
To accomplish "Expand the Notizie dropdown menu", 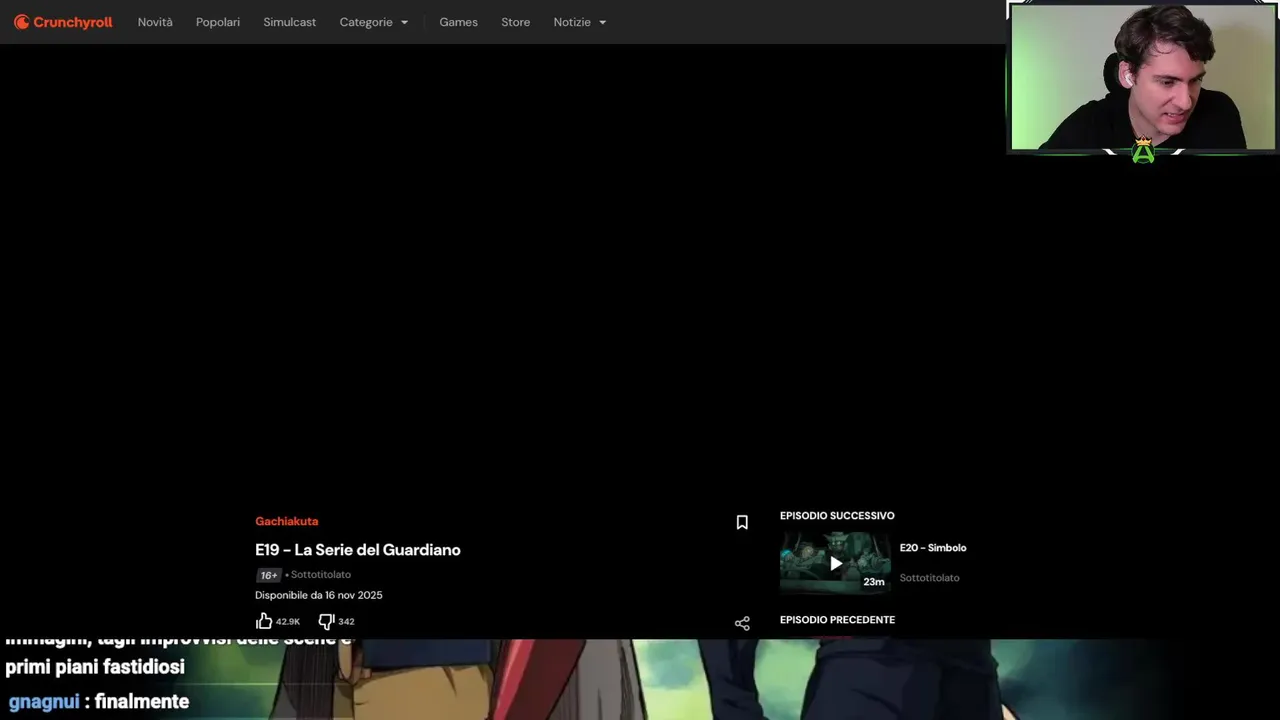I will 580,22.
